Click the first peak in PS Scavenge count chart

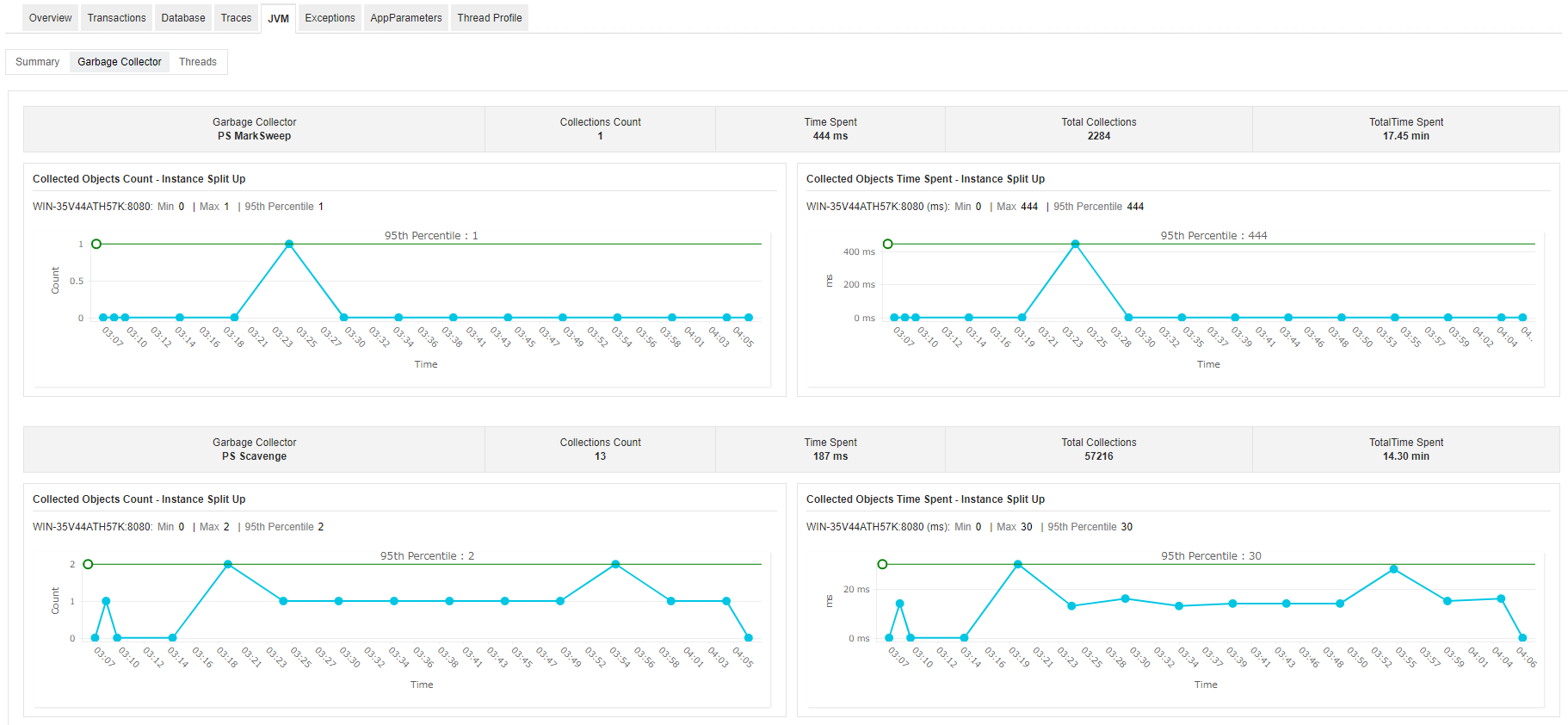click(228, 565)
